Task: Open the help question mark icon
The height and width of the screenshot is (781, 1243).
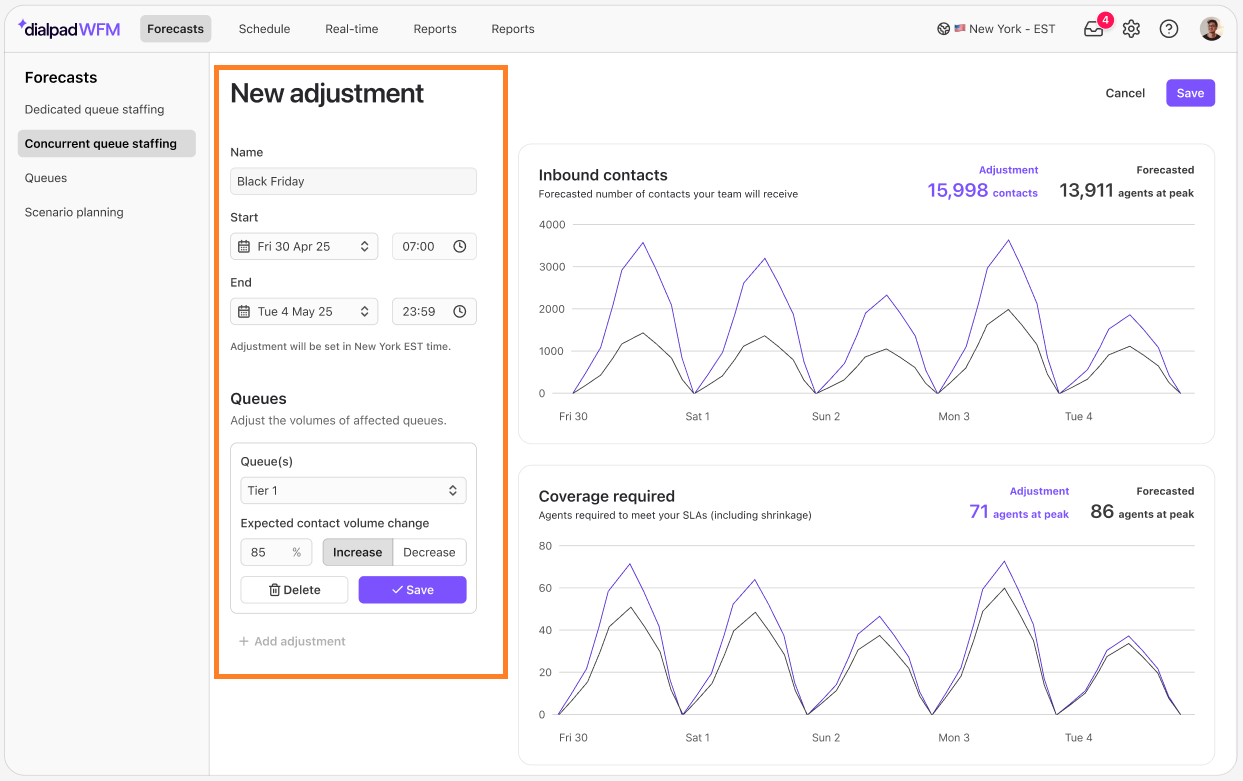Action: point(1168,29)
